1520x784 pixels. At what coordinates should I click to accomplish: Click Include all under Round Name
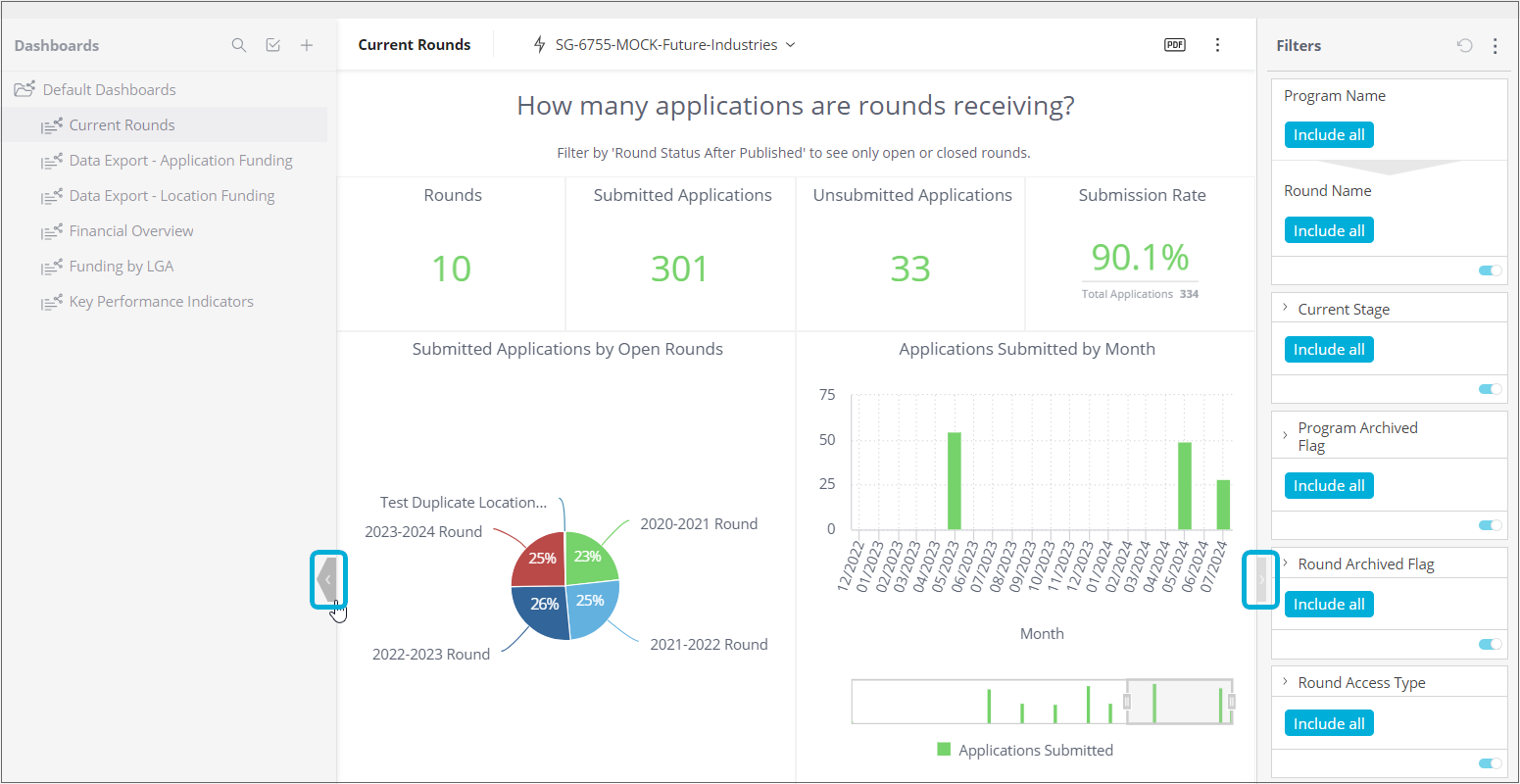1328,231
